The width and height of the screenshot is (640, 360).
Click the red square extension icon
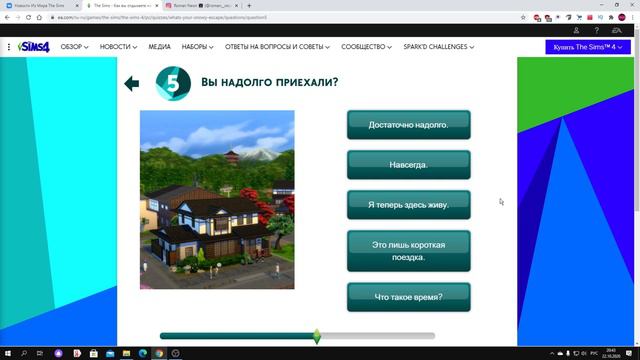coord(590,18)
